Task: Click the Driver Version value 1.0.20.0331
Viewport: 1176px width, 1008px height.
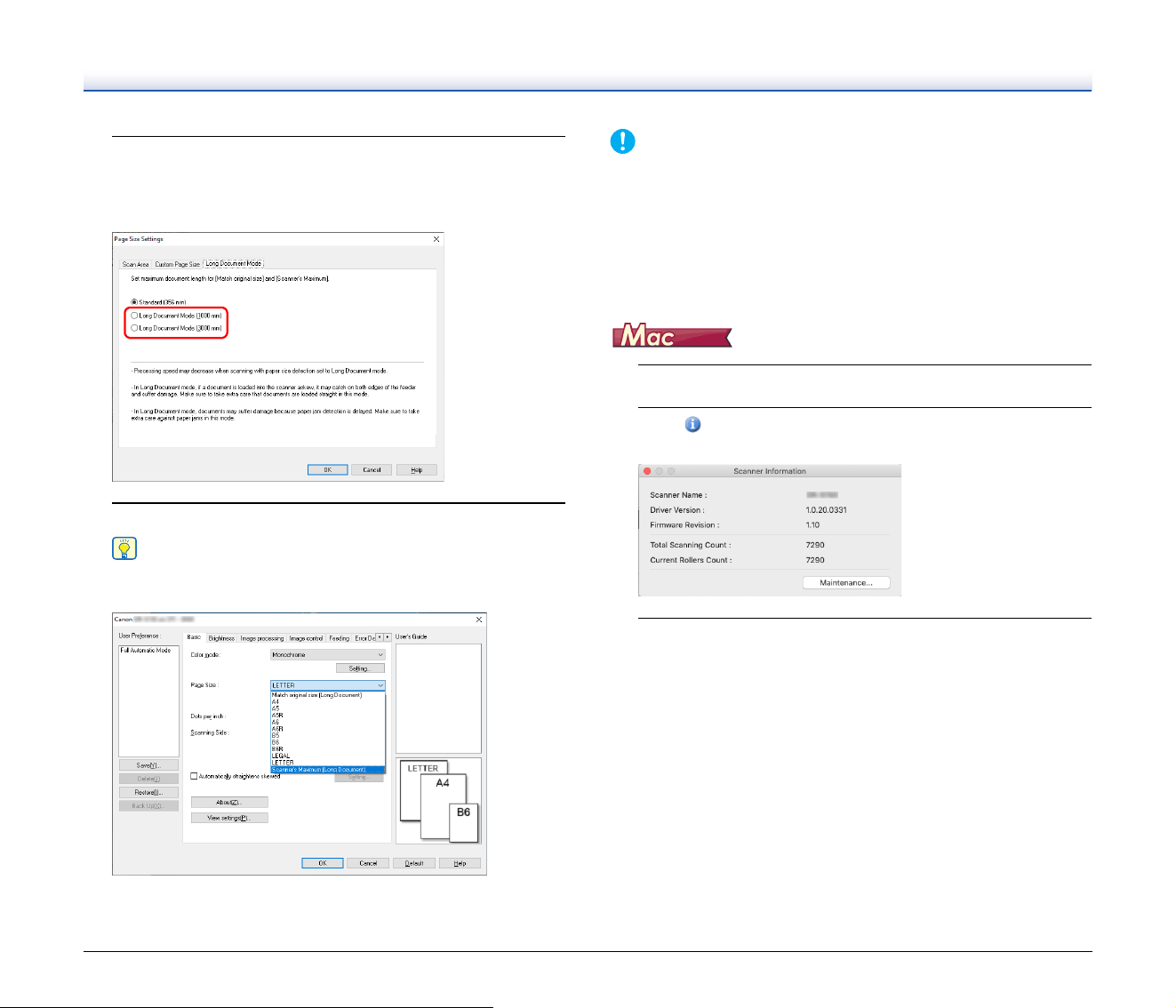Action: coord(826,510)
